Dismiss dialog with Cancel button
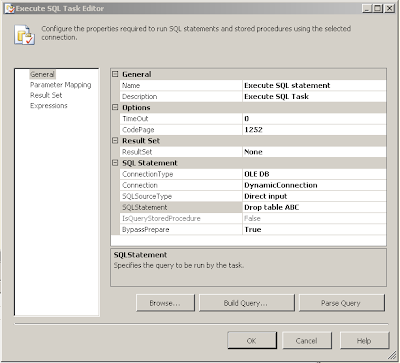Screen dimensions: 400x363 coord(307,341)
